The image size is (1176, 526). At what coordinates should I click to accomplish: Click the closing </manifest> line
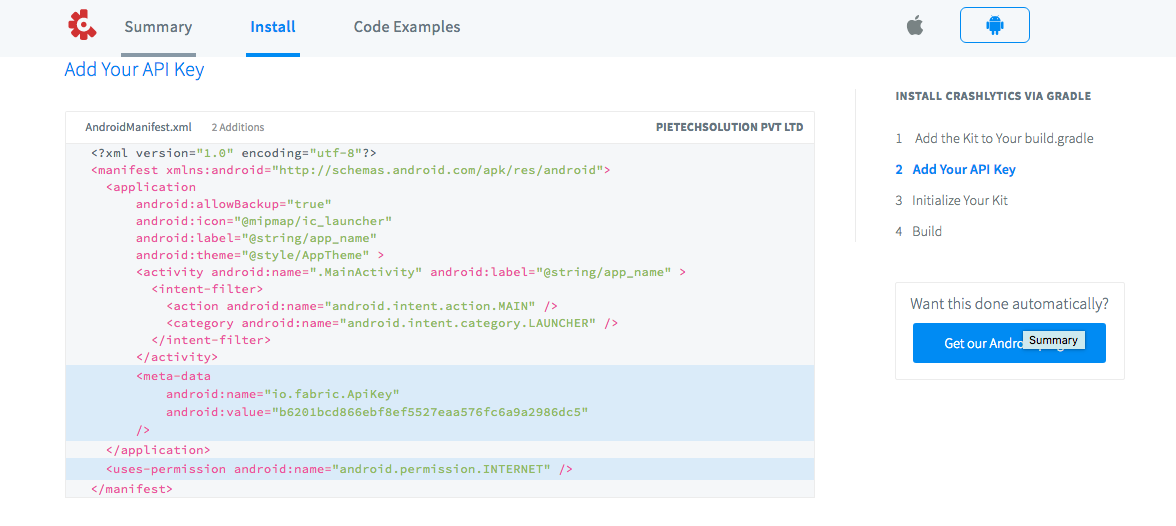pyautogui.click(x=132, y=488)
